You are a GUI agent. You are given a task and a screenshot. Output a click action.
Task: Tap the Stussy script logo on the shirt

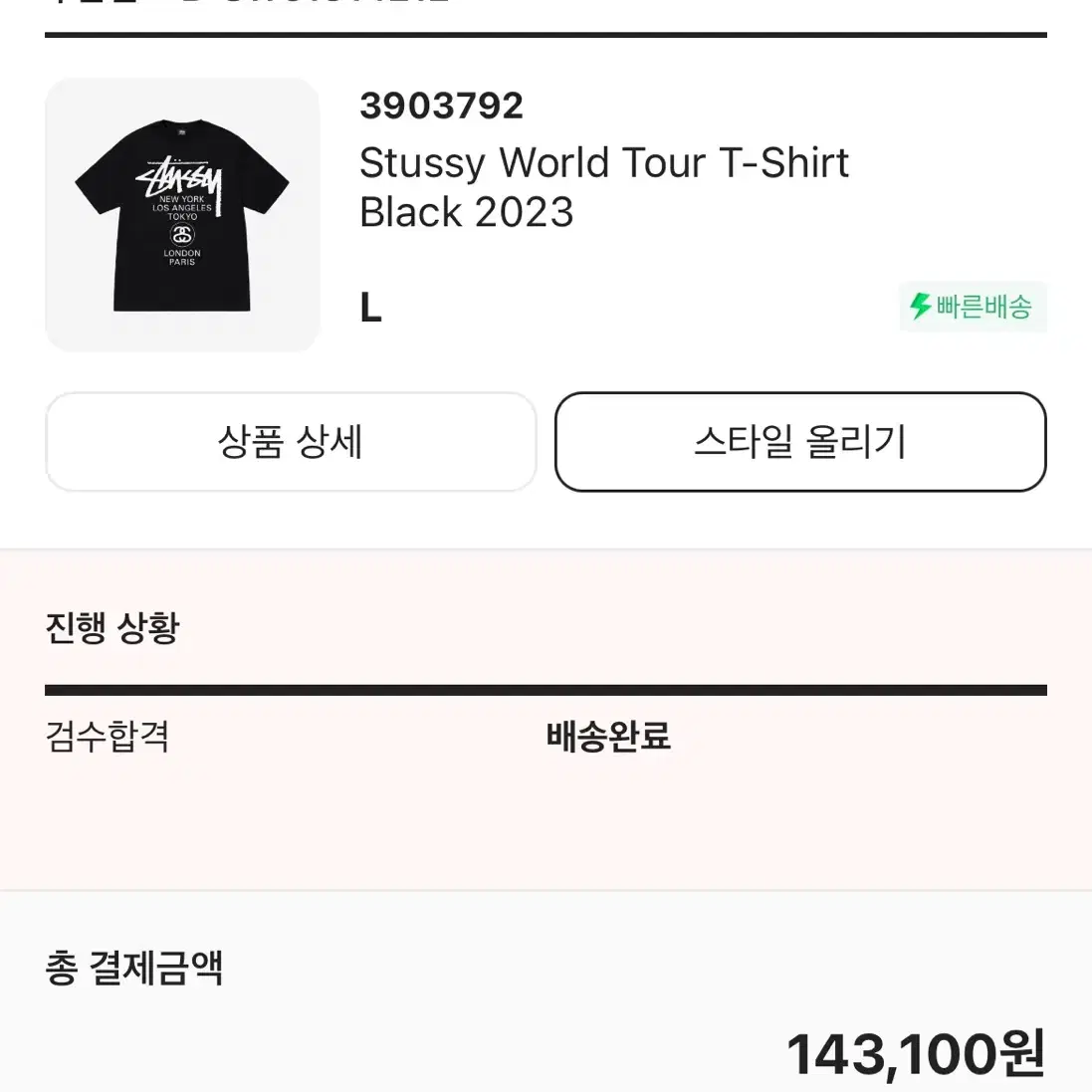(180, 177)
